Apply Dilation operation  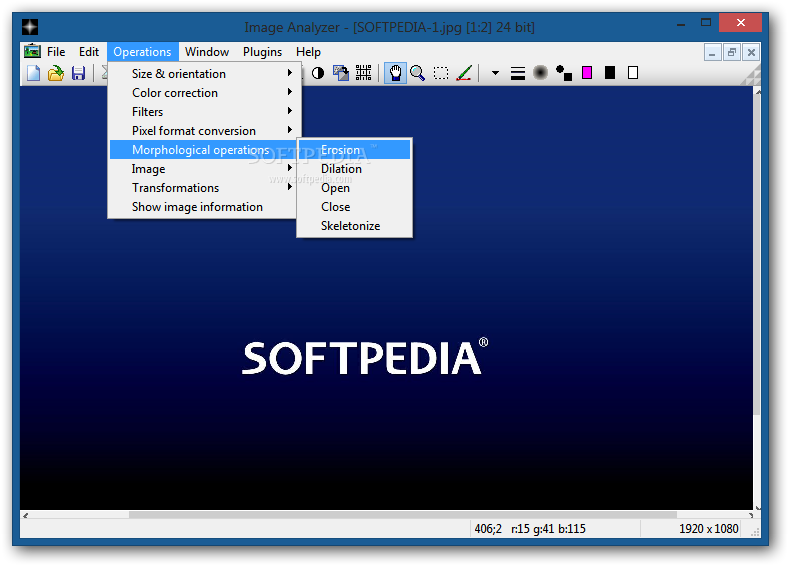click(x=355, y=169)
